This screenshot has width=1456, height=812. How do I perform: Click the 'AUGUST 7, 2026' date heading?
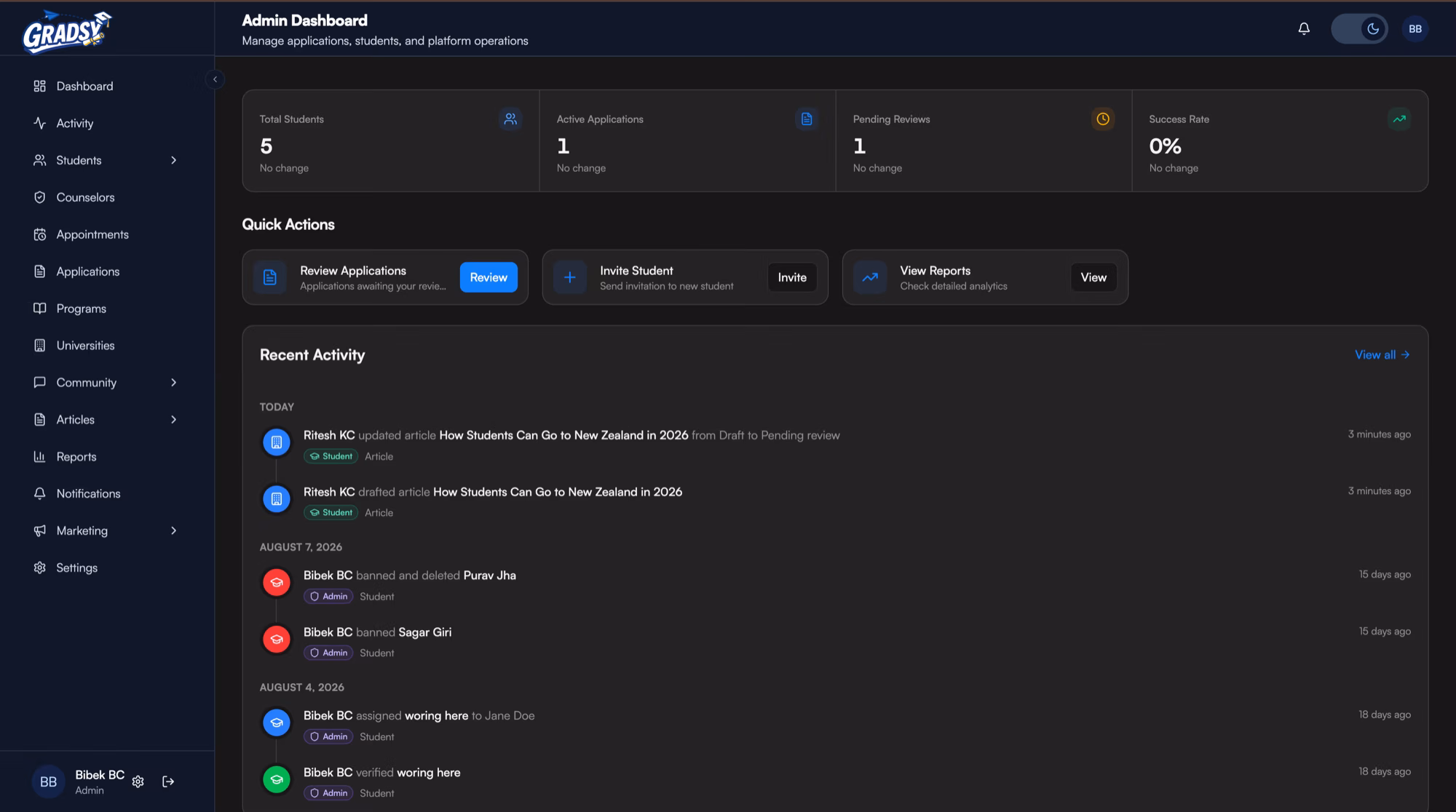(301, 547)
